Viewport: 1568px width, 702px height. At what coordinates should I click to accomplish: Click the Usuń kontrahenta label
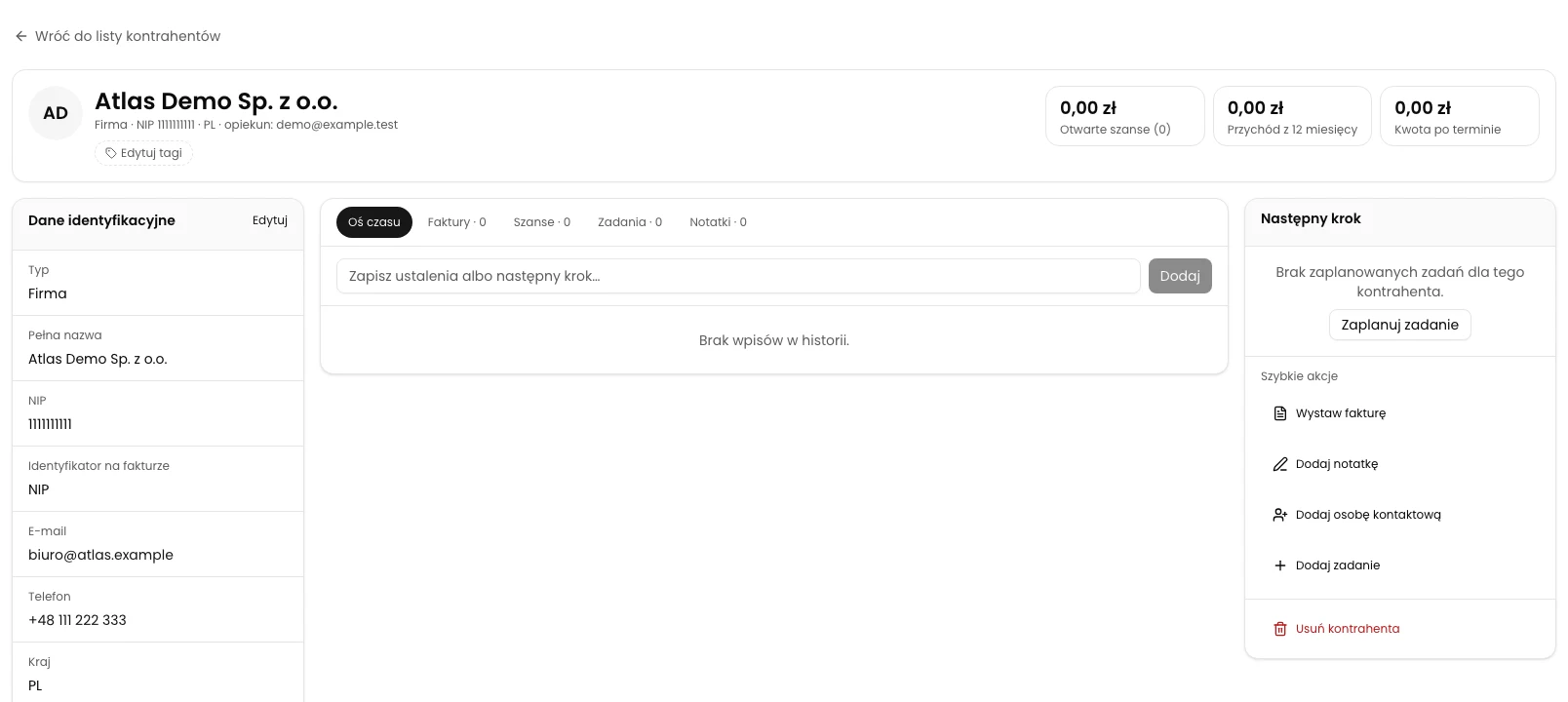[1348, 629]
